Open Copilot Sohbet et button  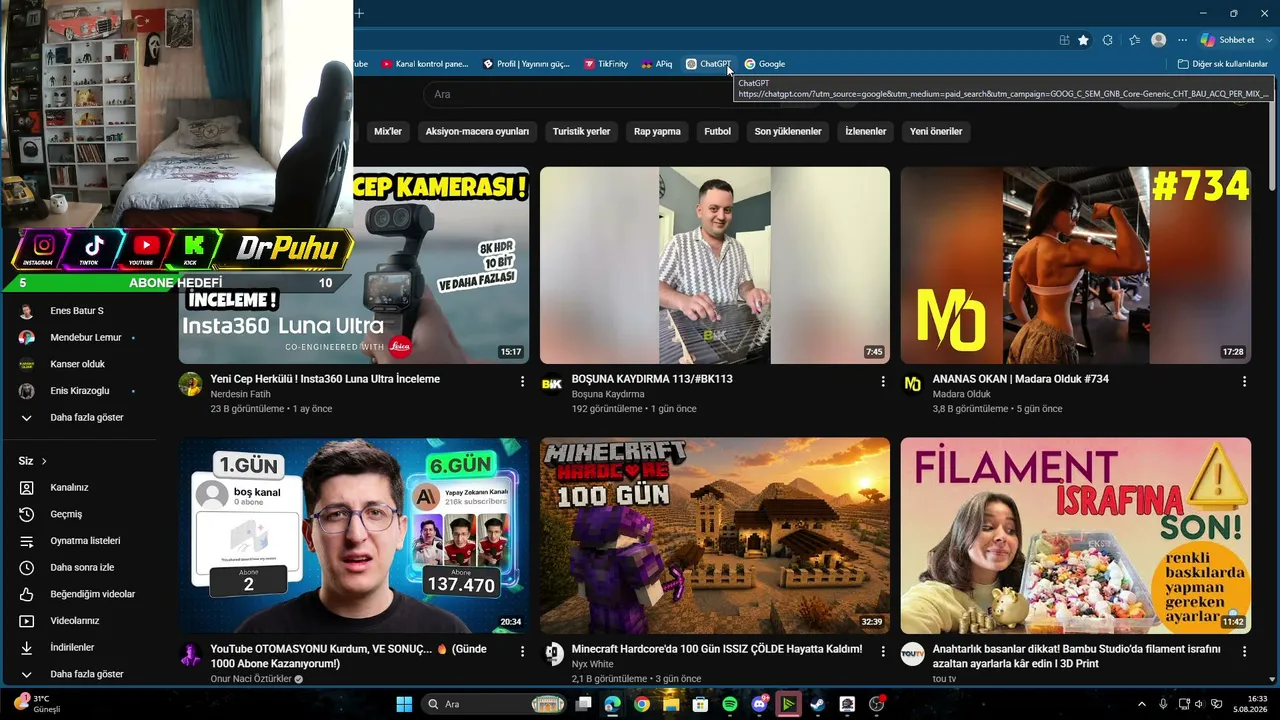[x=1227, y=40]
